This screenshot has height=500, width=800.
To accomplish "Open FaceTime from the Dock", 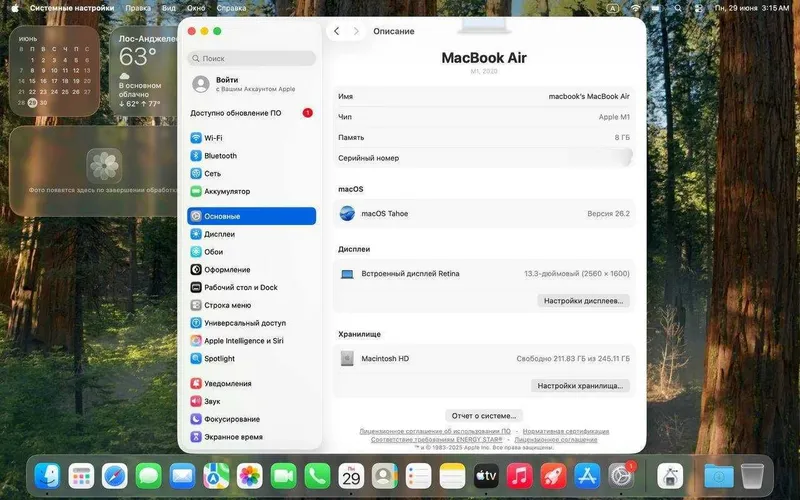I will pyautogui.click(x=283, y=476).
